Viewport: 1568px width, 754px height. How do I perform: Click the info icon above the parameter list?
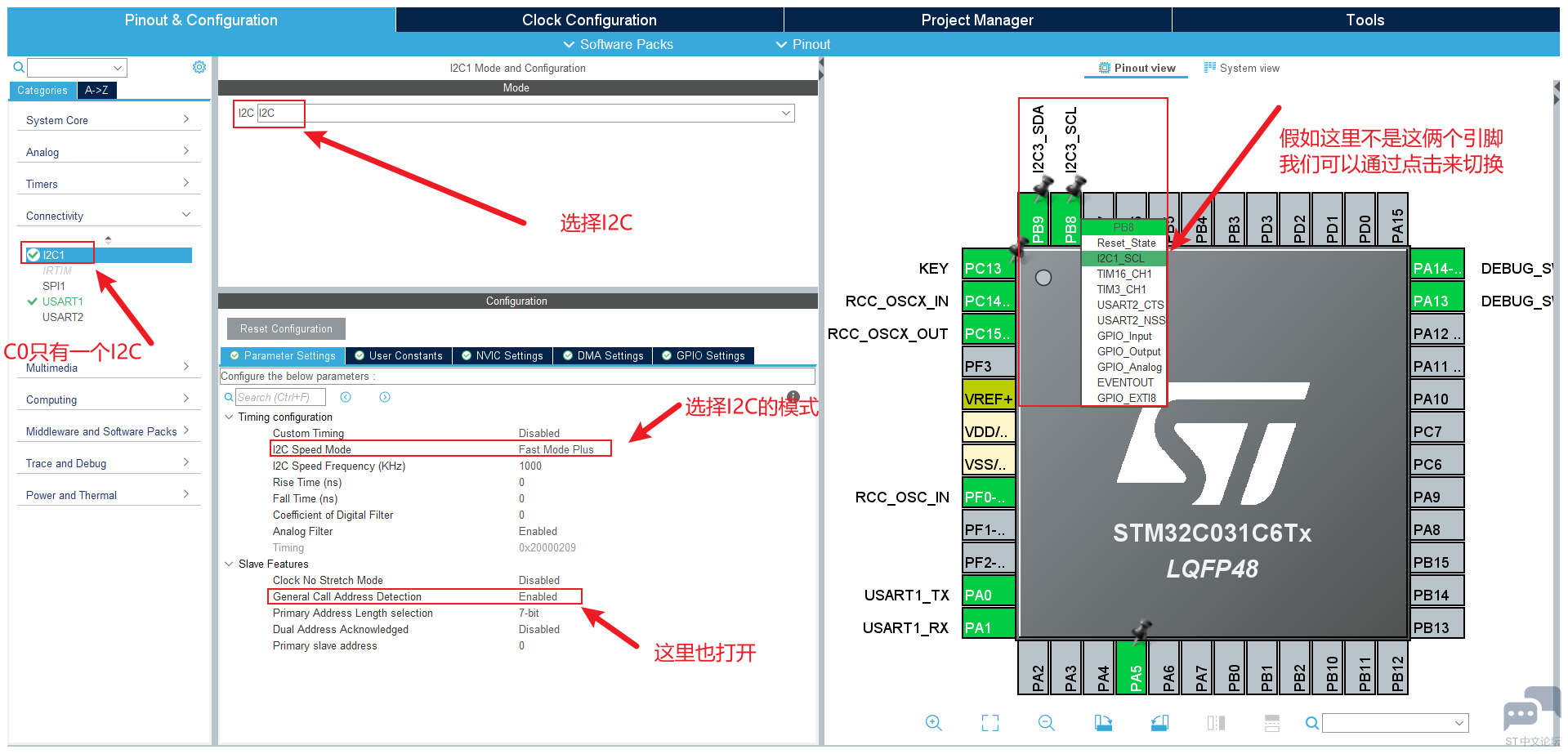tap(793, 396)
